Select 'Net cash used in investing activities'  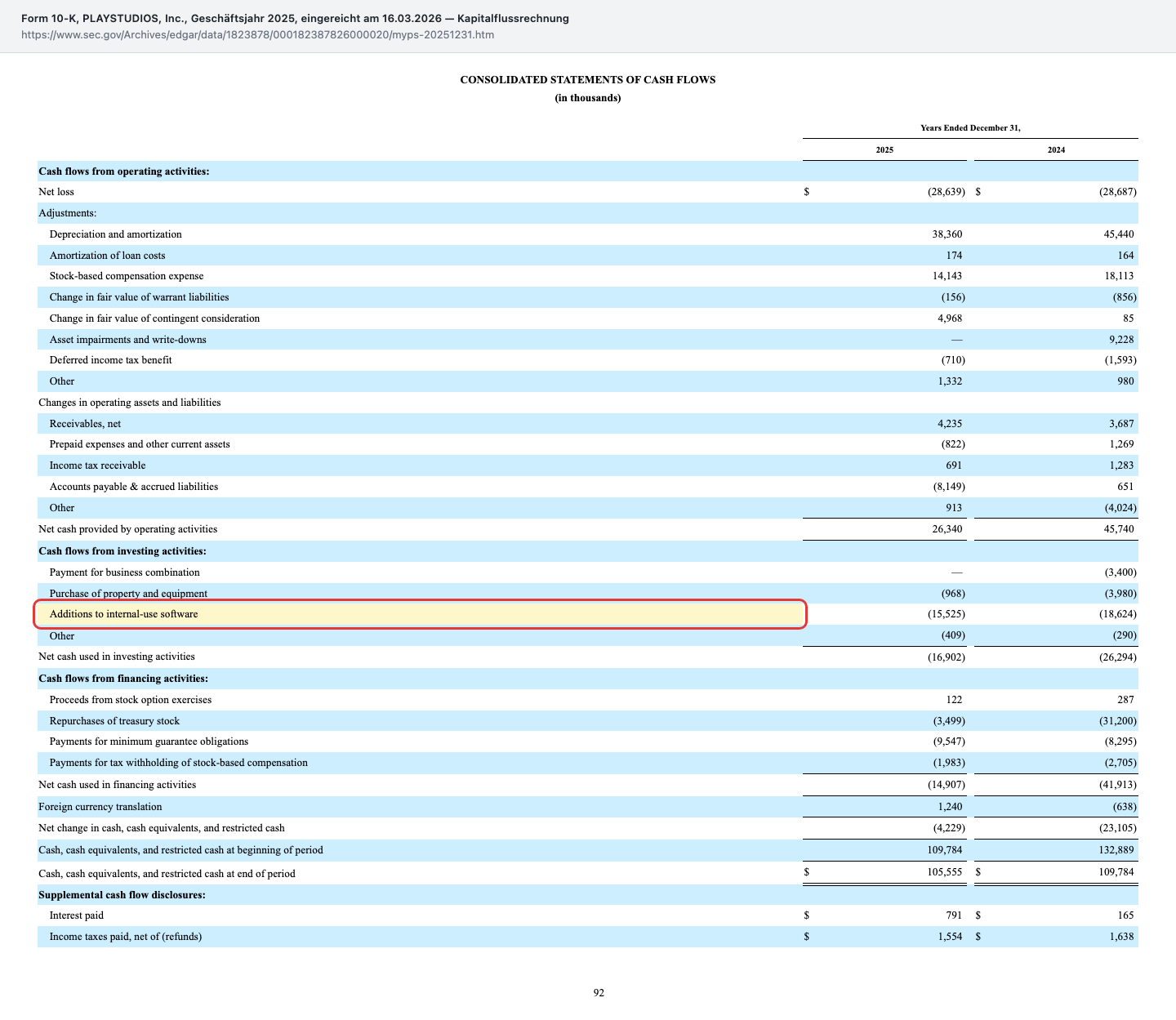pos(117,657)
